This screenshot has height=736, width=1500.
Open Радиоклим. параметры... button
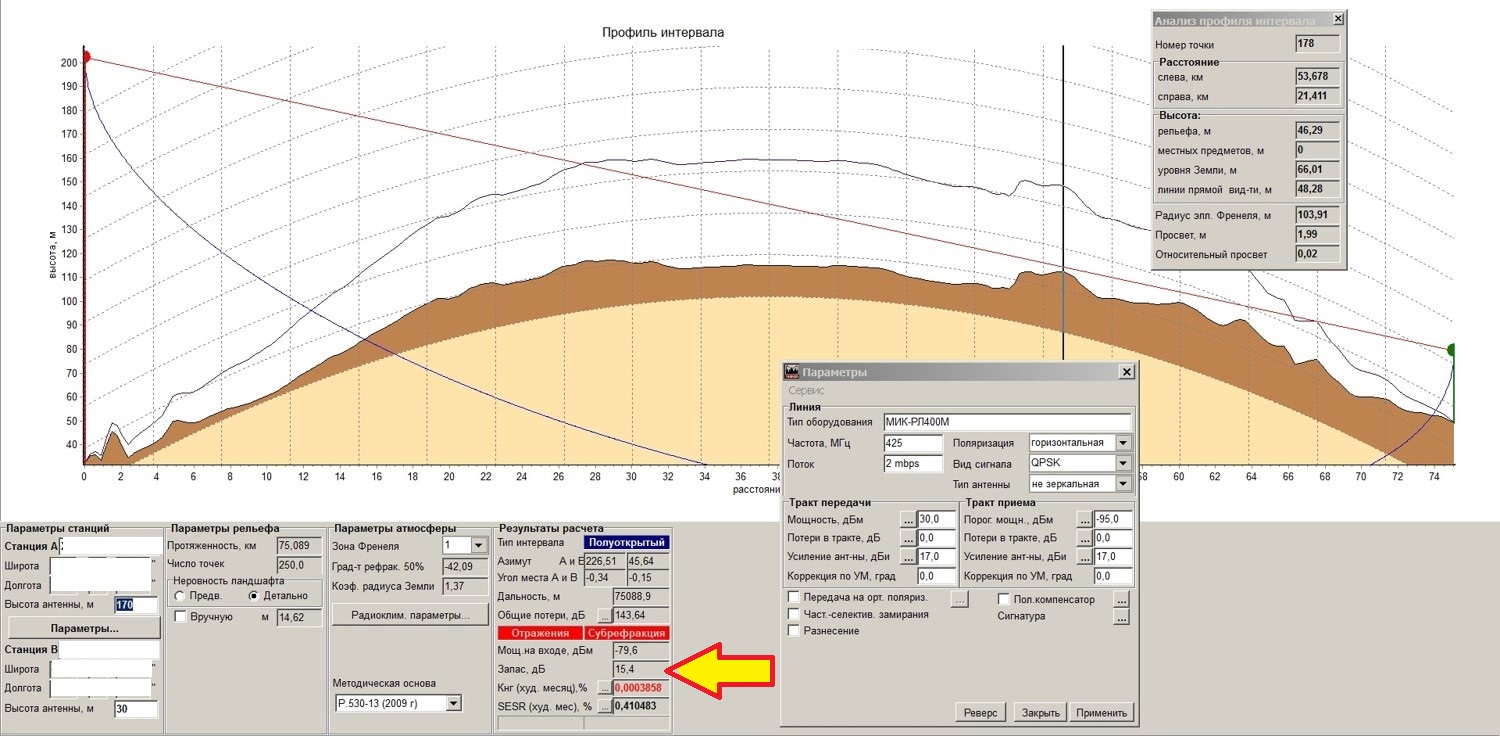[410, 615]
